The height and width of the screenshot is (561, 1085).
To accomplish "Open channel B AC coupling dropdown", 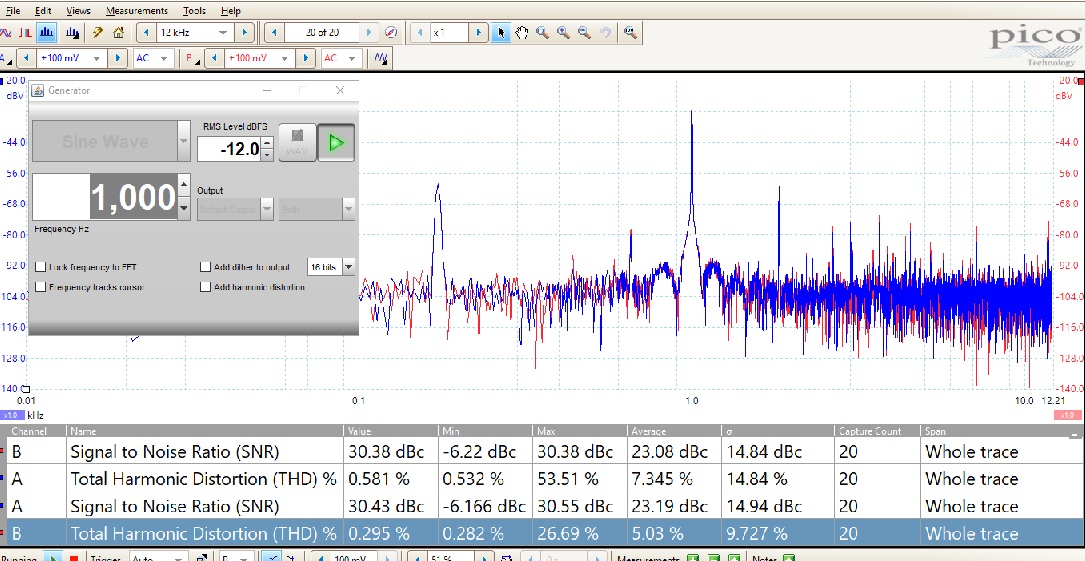I will pyautogui.click(x=352, y=58).
